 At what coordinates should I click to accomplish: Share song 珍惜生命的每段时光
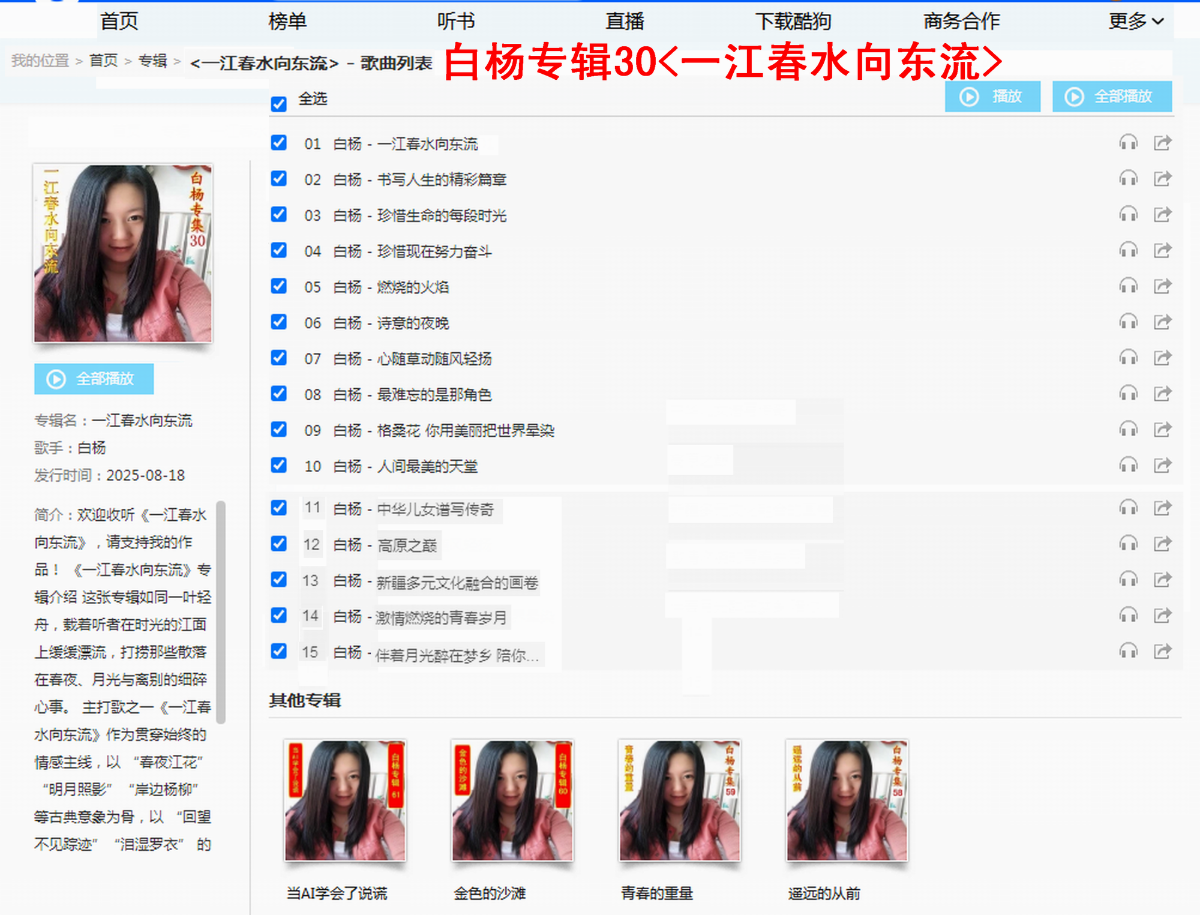(1162, 214)
